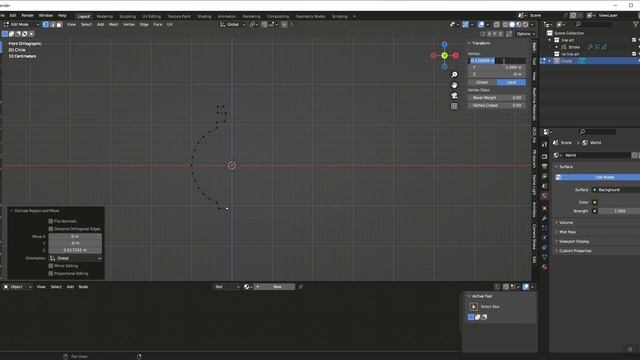Open Object type dropdown in node editor
The height and width of the screenshot is (360, 640).
coord(18,287)
